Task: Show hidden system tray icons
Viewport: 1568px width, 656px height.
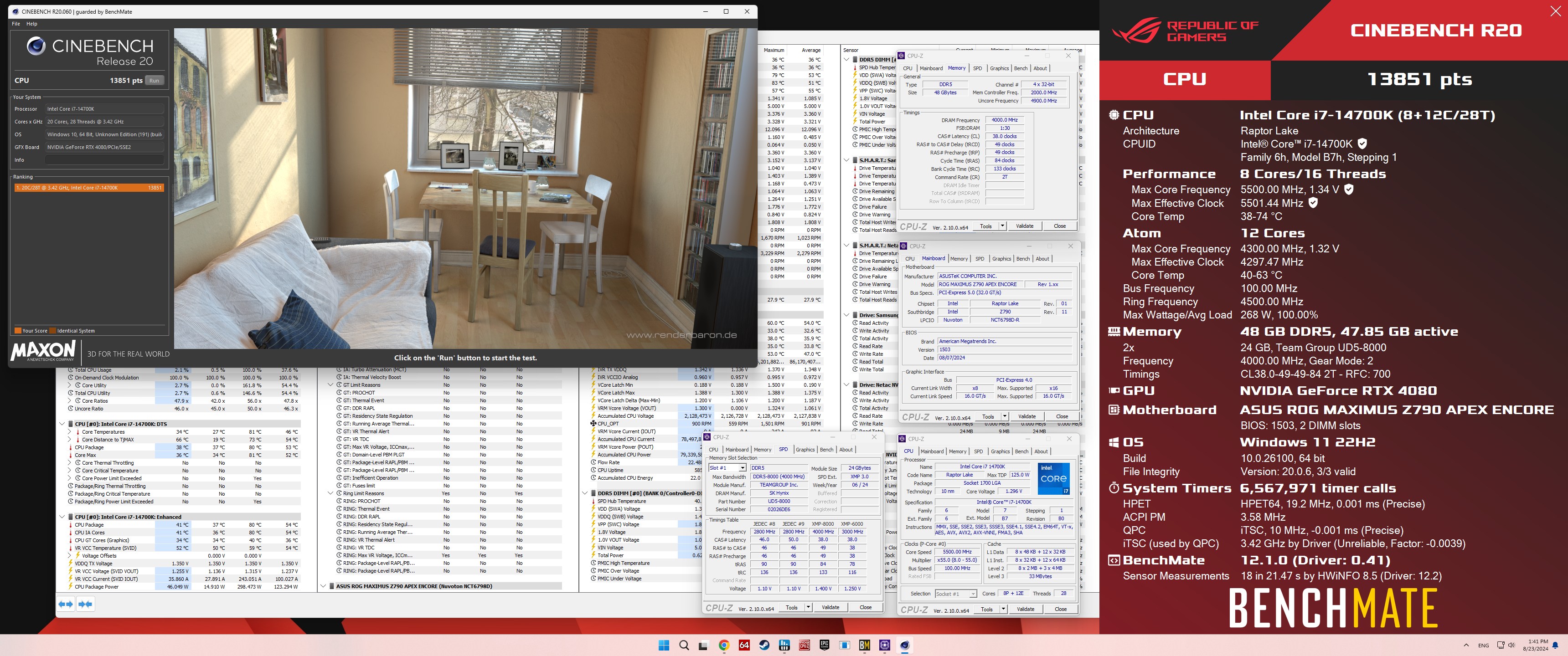Action: [x=1466, y=645]
